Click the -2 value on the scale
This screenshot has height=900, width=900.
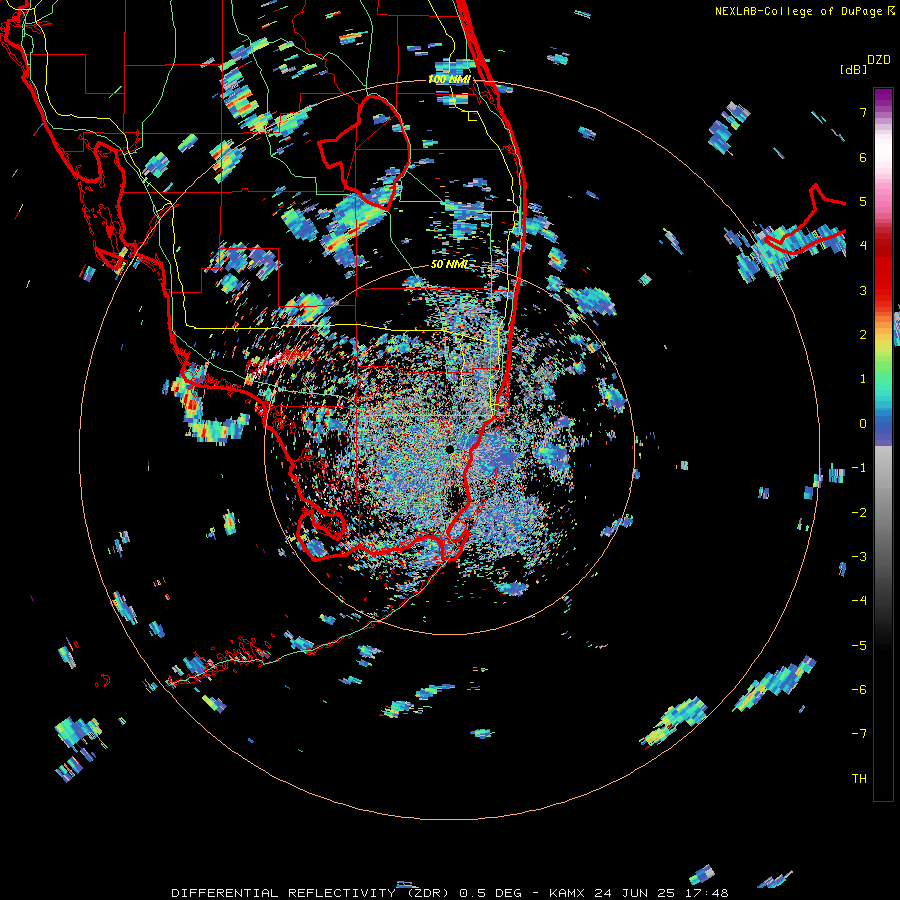[x=859, y=513]
